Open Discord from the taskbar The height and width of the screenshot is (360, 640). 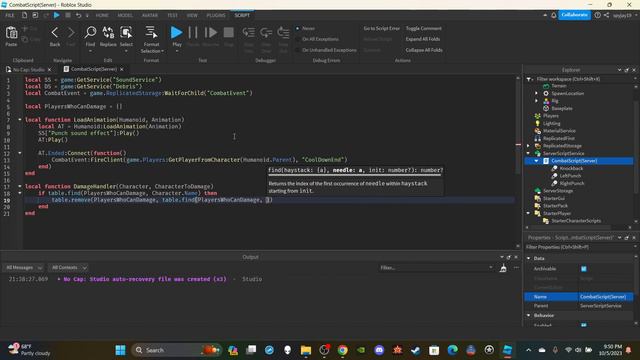[x=379, y=350]
